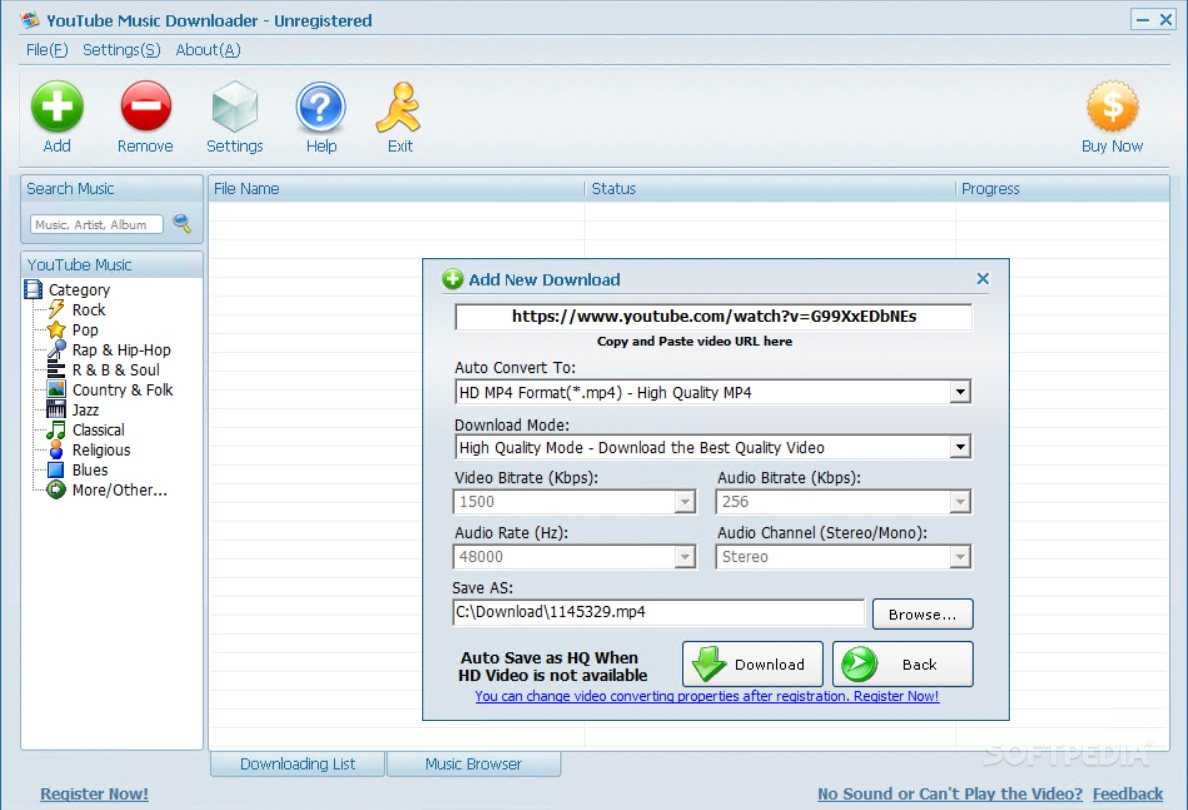The image size is (1188, 810).
Task: Click the app icon in the title bar
Action: pos(30,20)
